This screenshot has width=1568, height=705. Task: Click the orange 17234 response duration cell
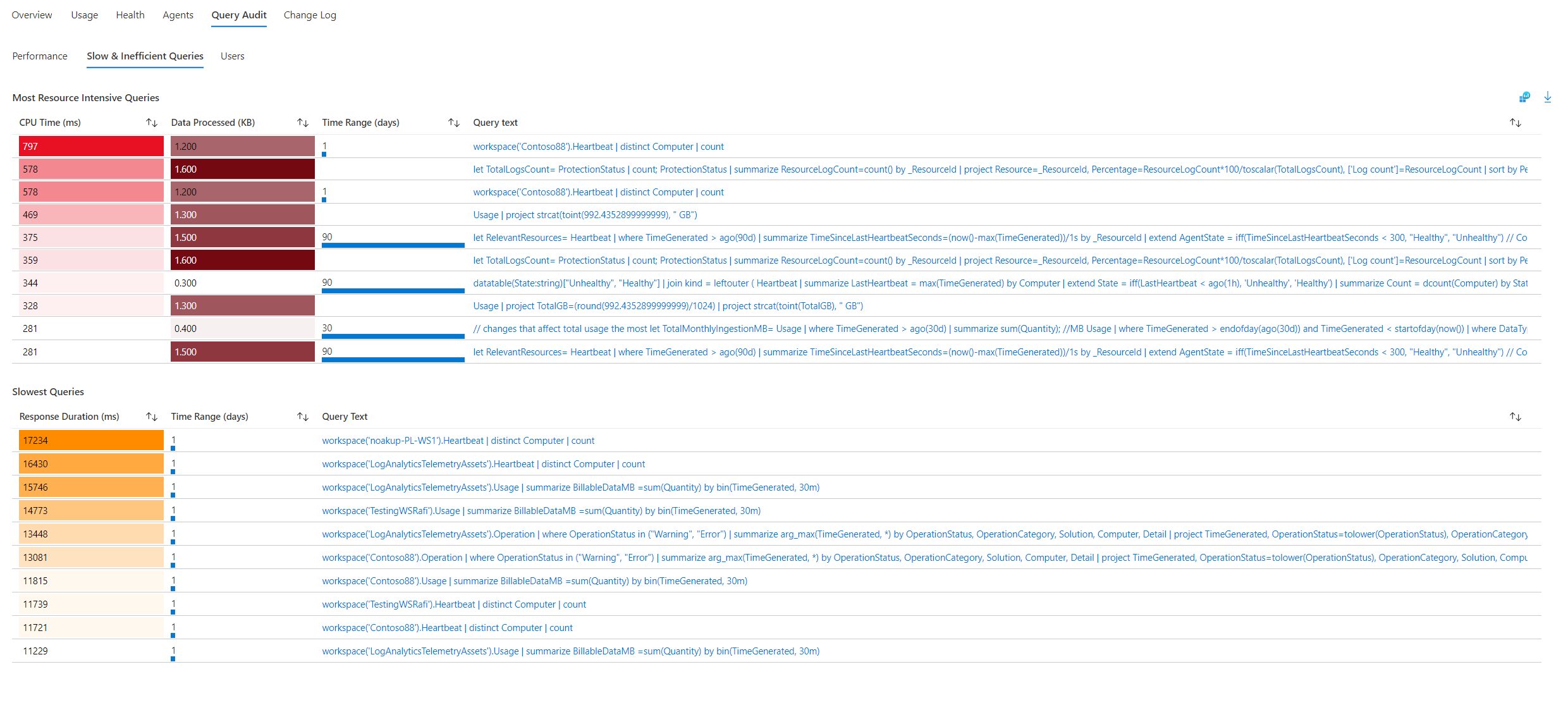click(91, 441)
